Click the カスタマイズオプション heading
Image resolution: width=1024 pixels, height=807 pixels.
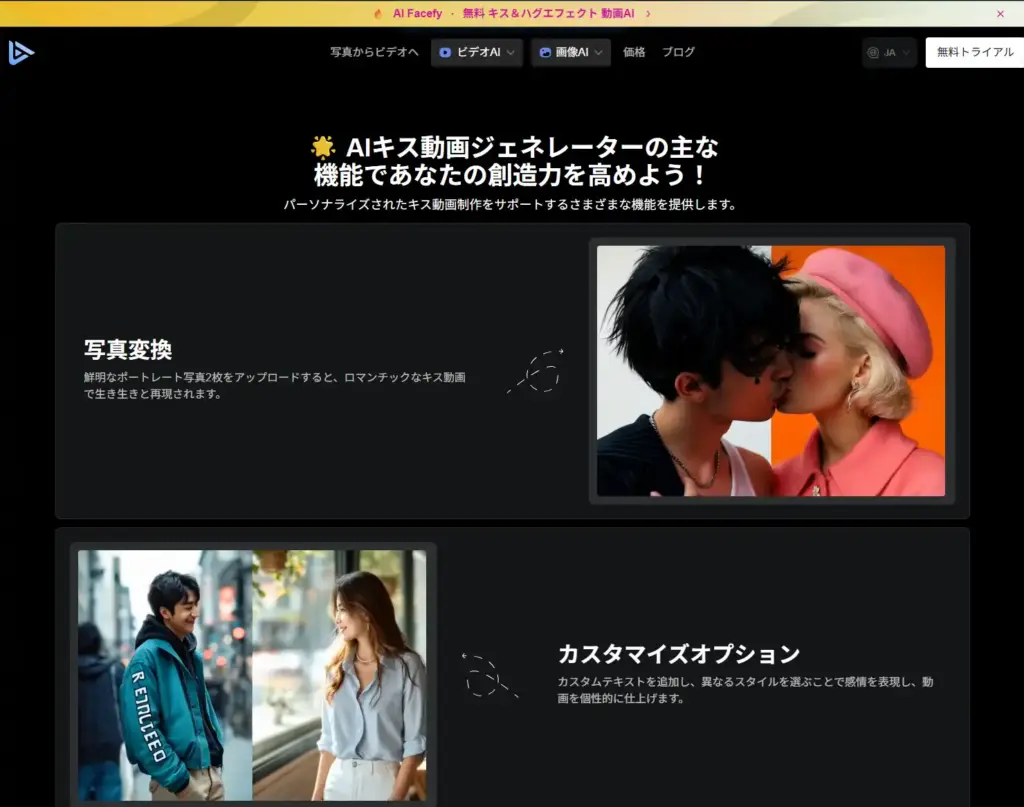click(x=679, y=654)
